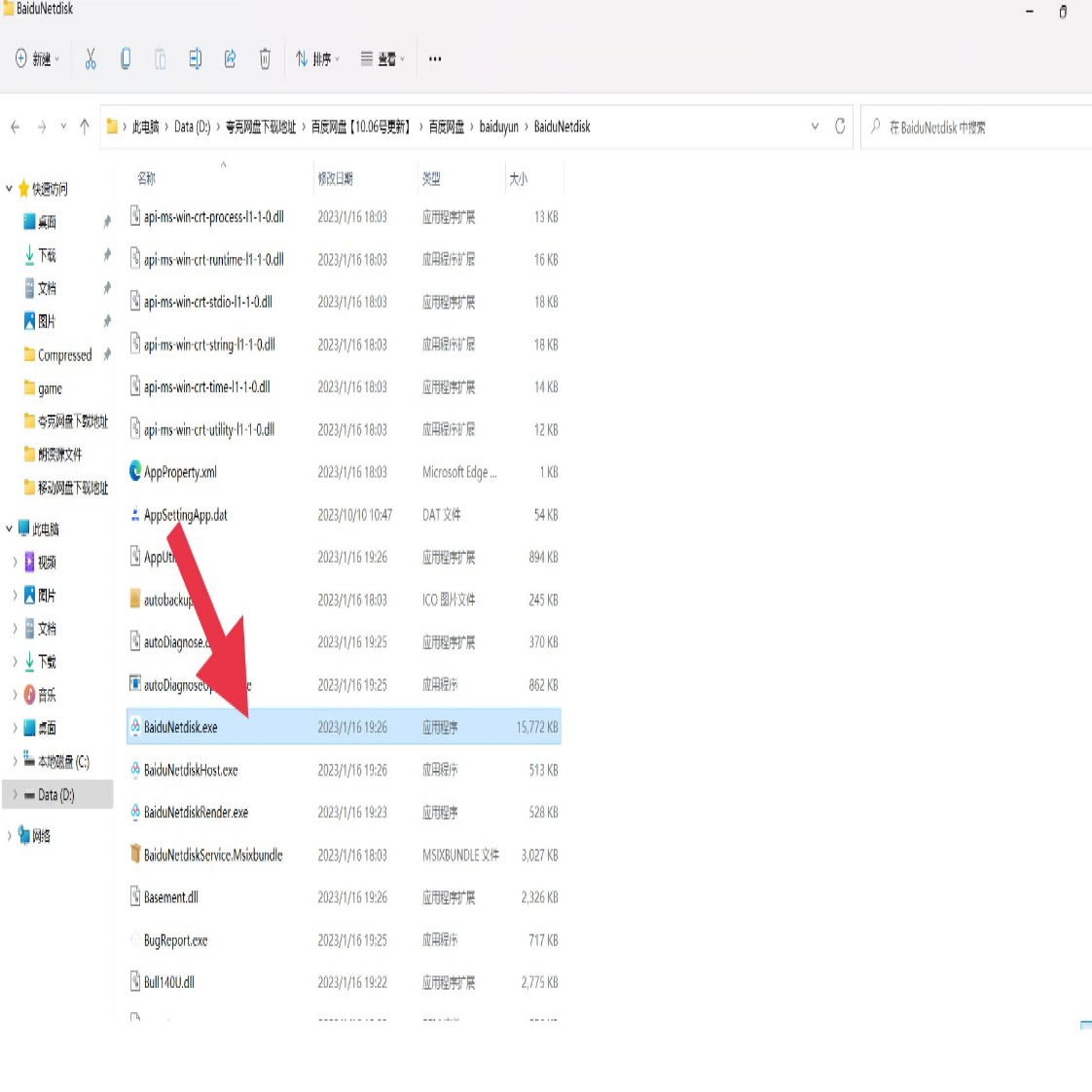The width and height of the screenshot is (1092, 1092).
Task: Expand the 网络 Network tree node
Action: 9,835
